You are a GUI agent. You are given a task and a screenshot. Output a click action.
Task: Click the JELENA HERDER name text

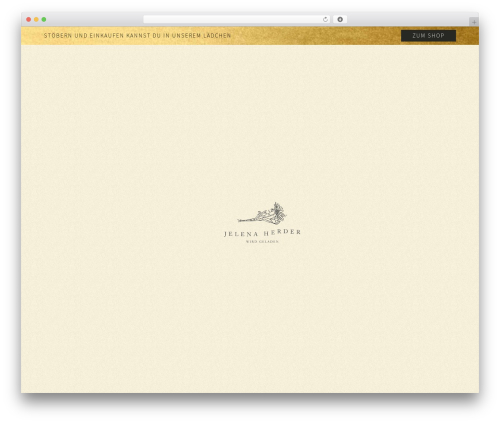[262, 233]
